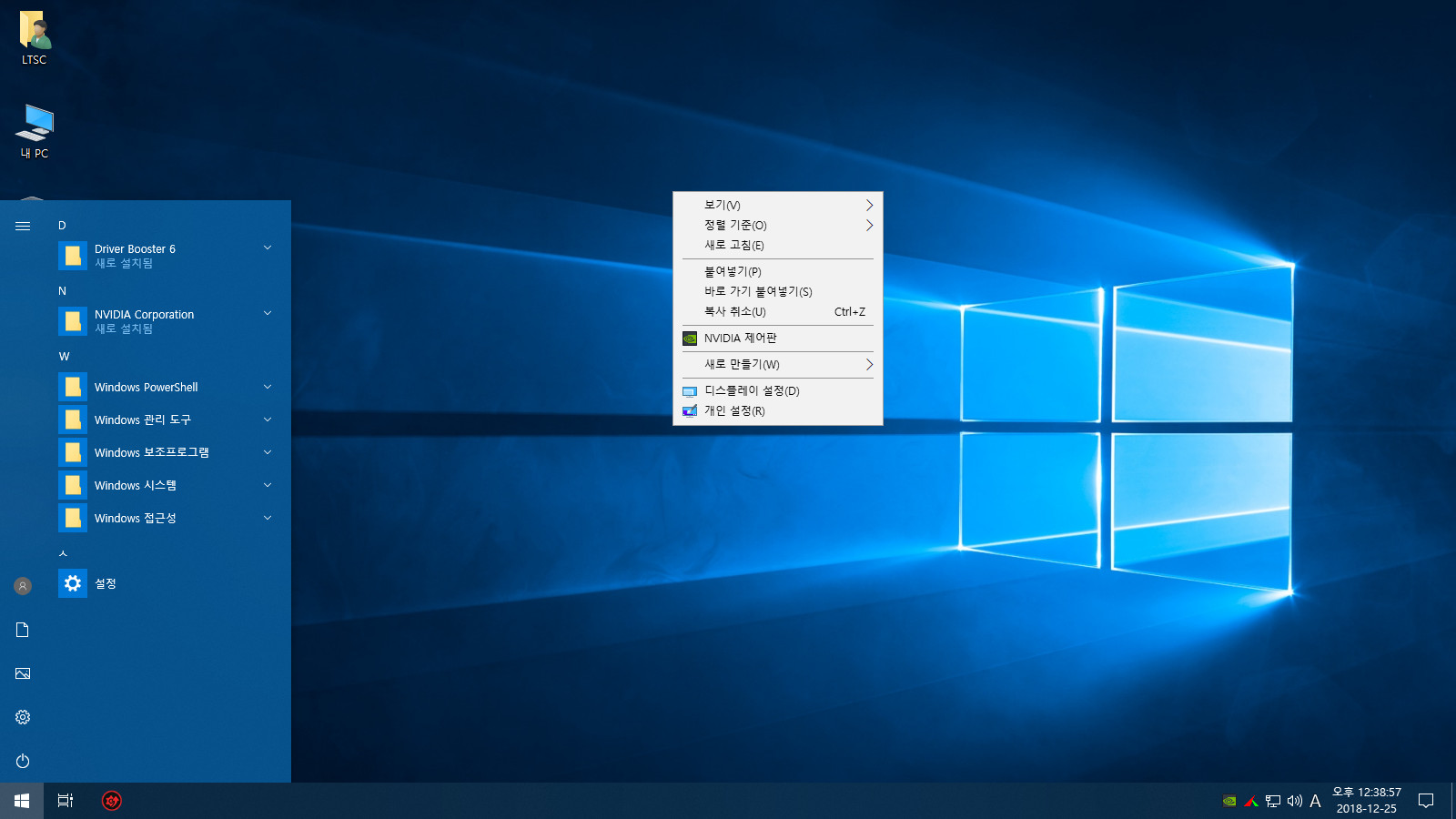Click the Windows Start button
Viewport: 1456px width, 819px height.
tap(22, 801)
